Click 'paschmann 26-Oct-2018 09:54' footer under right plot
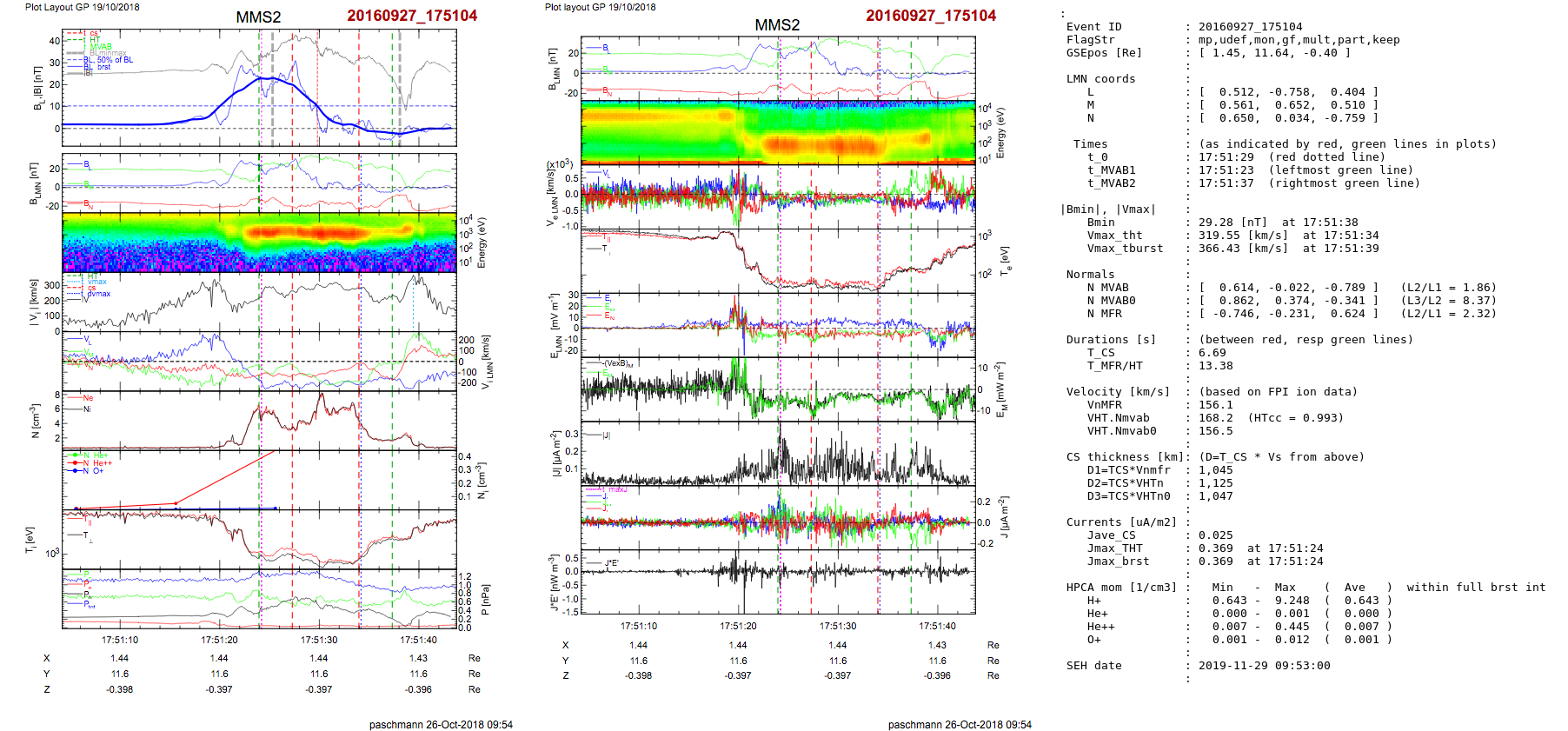Viewport: 1568px width, 731px height. [x=960, y=724]
